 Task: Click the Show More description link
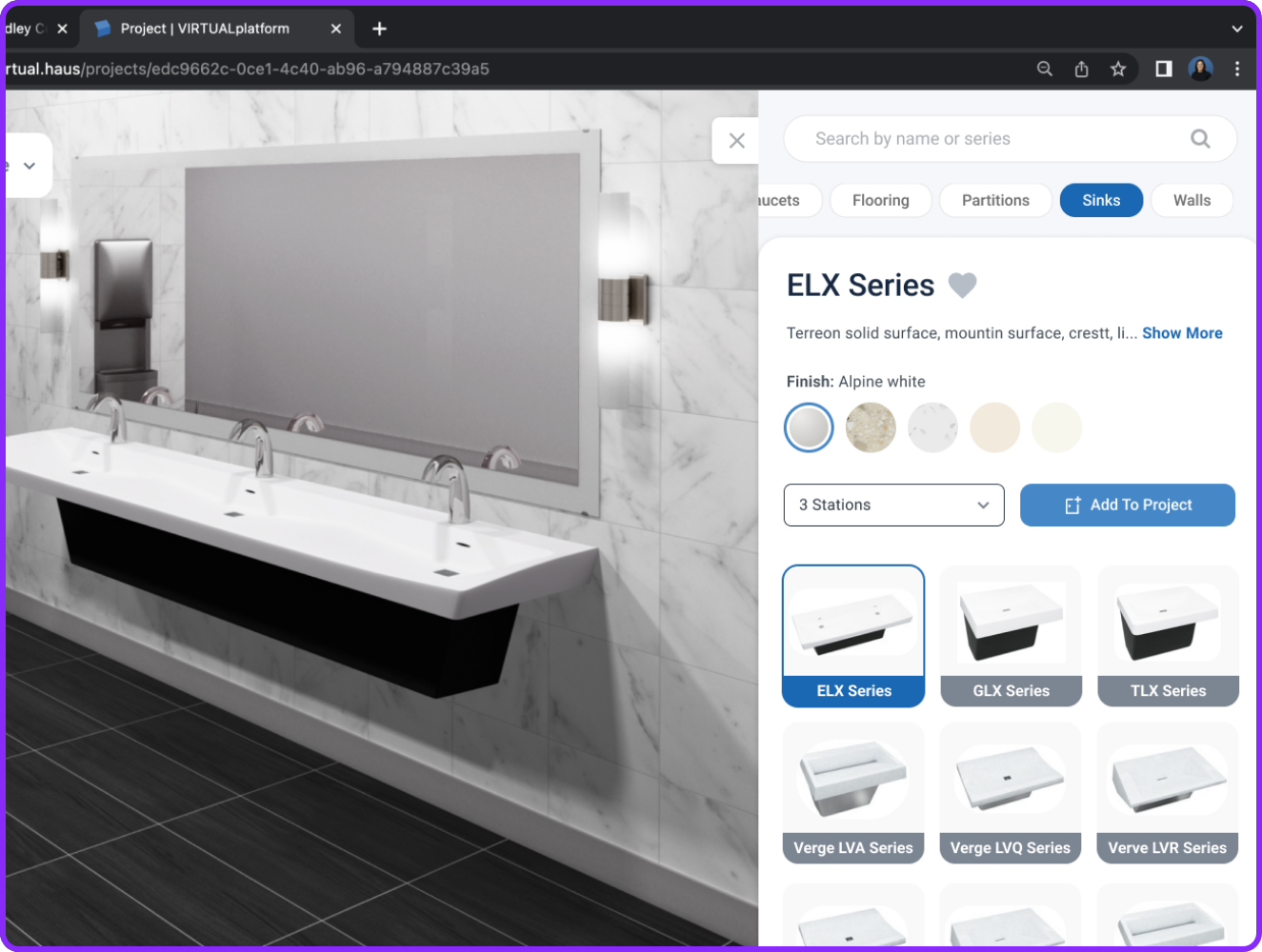pos(1182,333)
